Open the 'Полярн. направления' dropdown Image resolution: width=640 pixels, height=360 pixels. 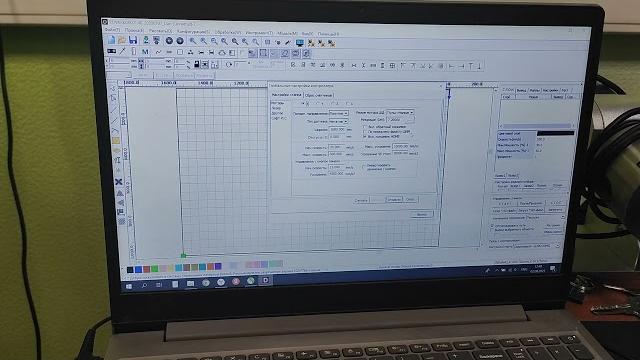[x=338, y=113]
